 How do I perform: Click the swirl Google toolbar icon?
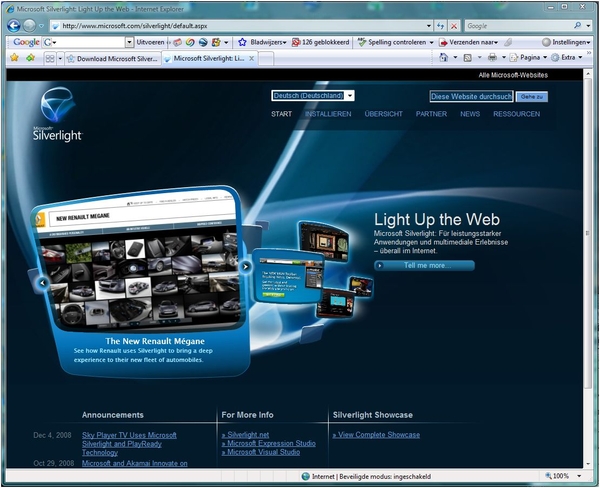190,42
